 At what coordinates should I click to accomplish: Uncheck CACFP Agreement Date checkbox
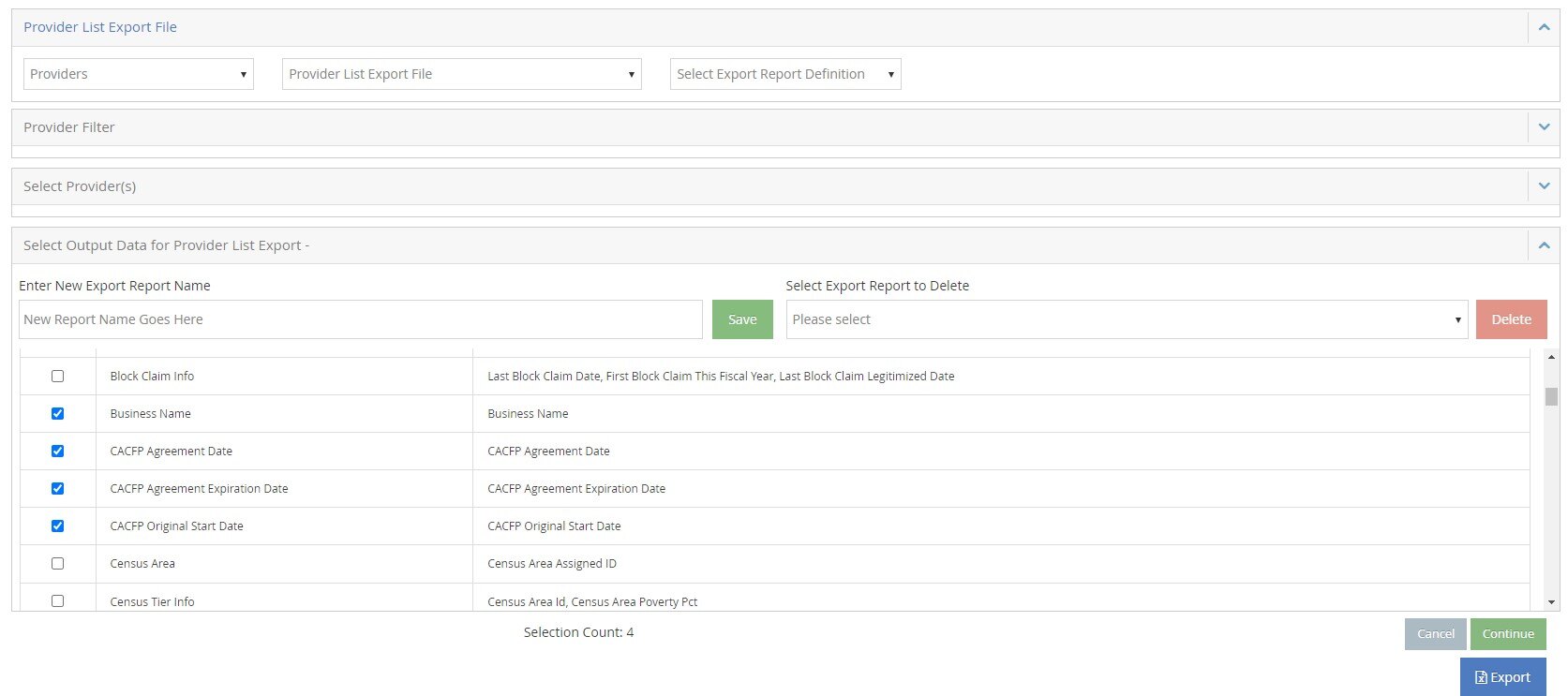(58, 452)
